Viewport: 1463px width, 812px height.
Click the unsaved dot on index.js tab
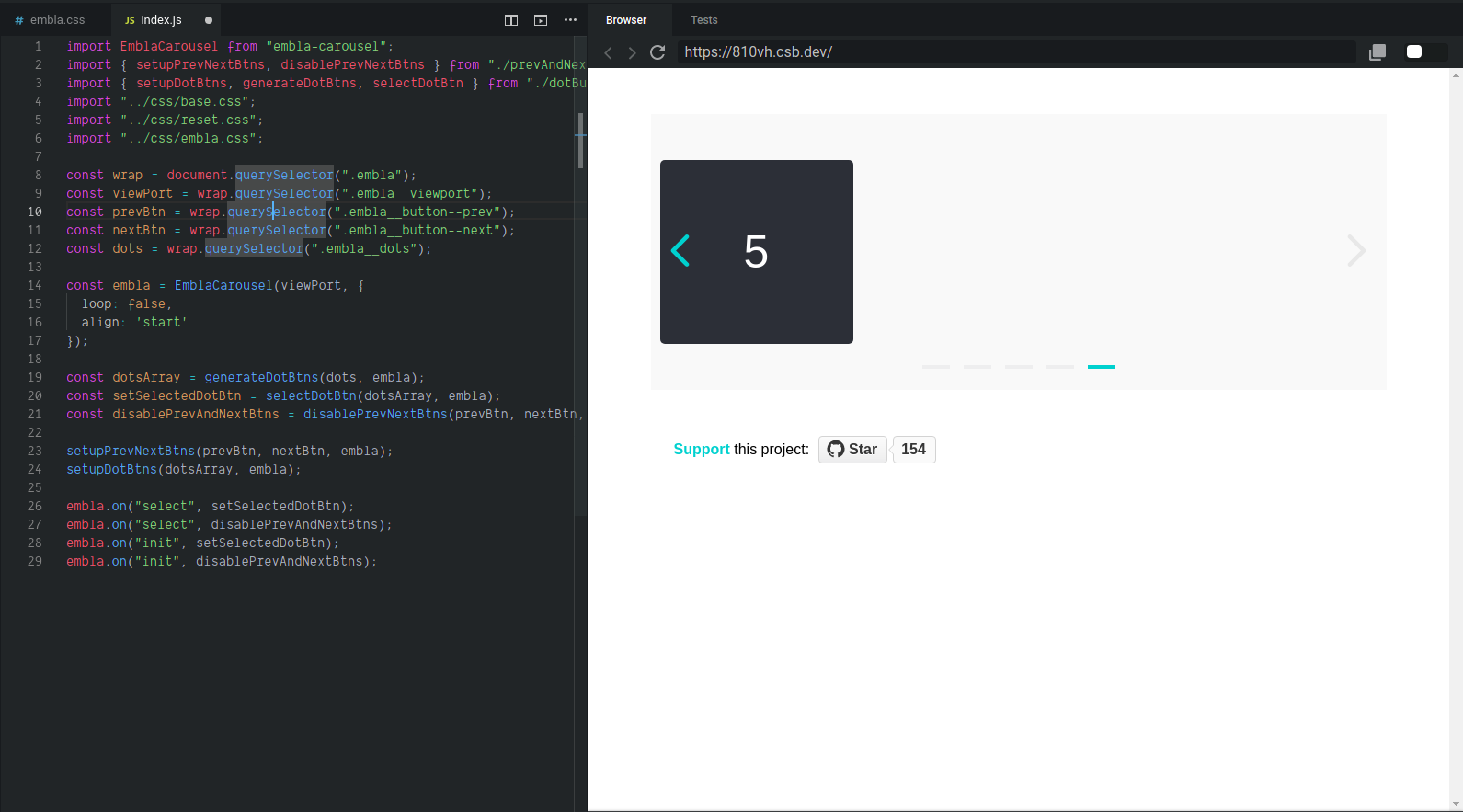[x=209, y=20]
